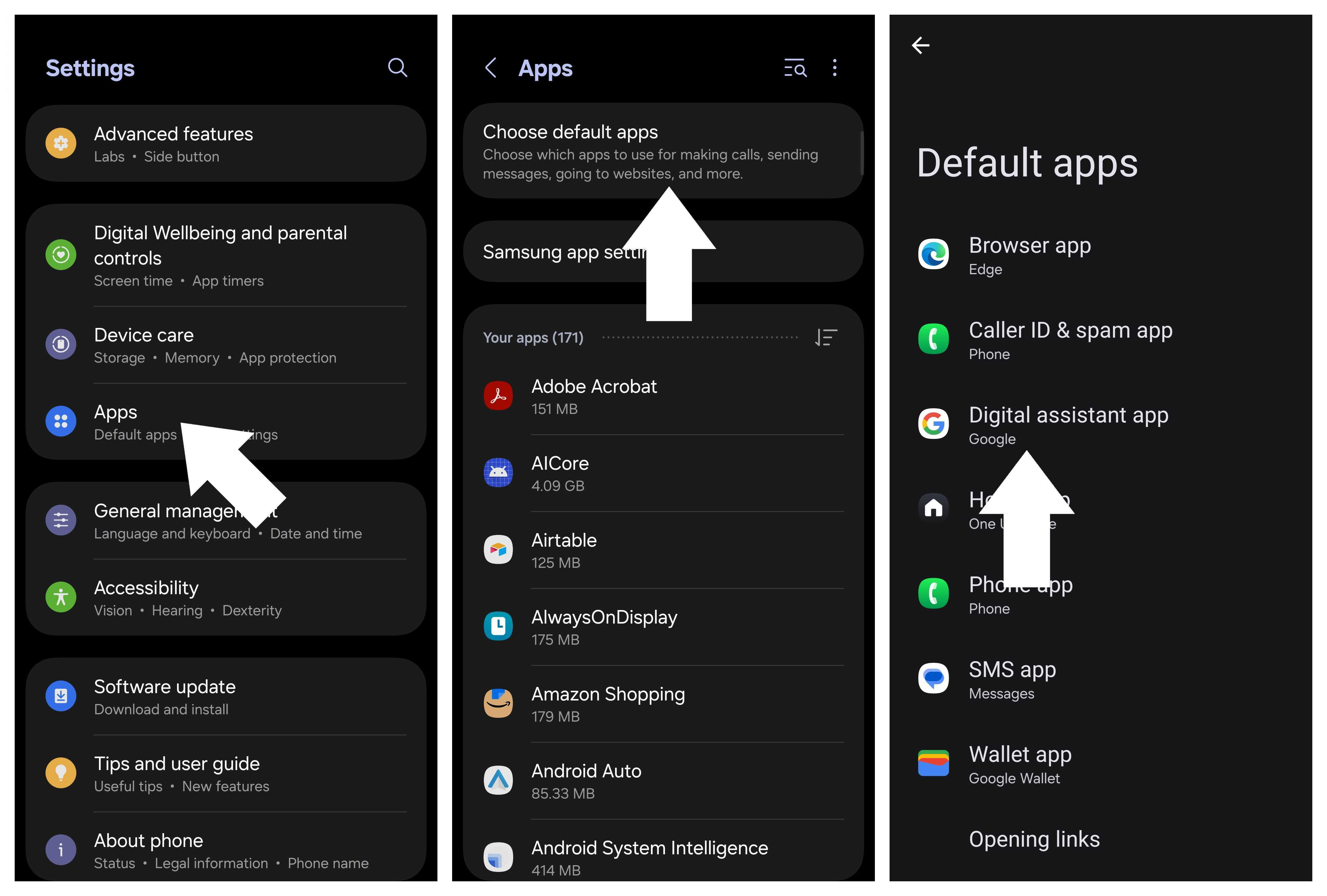Navigate back from Default apps screen

point(921,44)
